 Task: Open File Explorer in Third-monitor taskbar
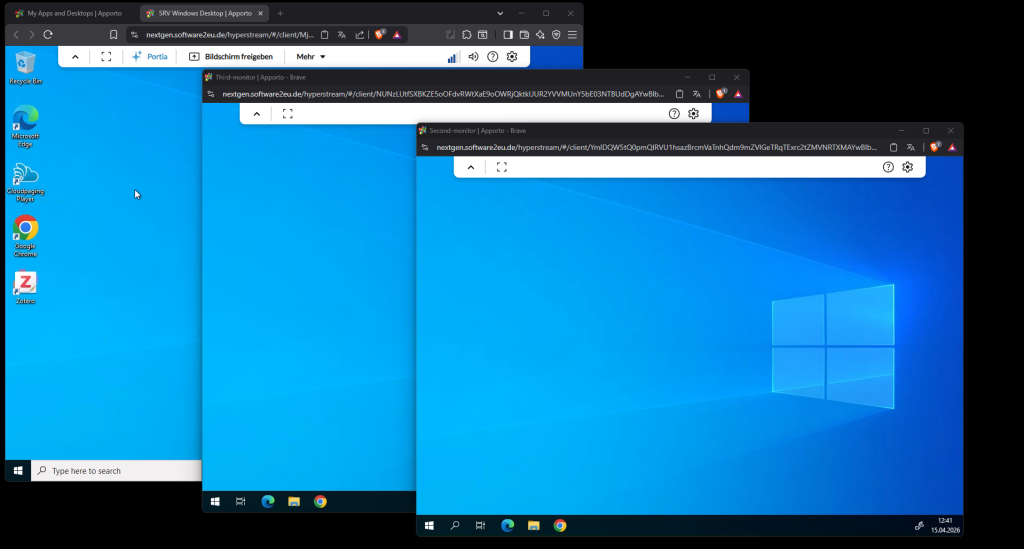pyautogui.click(x=294, y=501)
